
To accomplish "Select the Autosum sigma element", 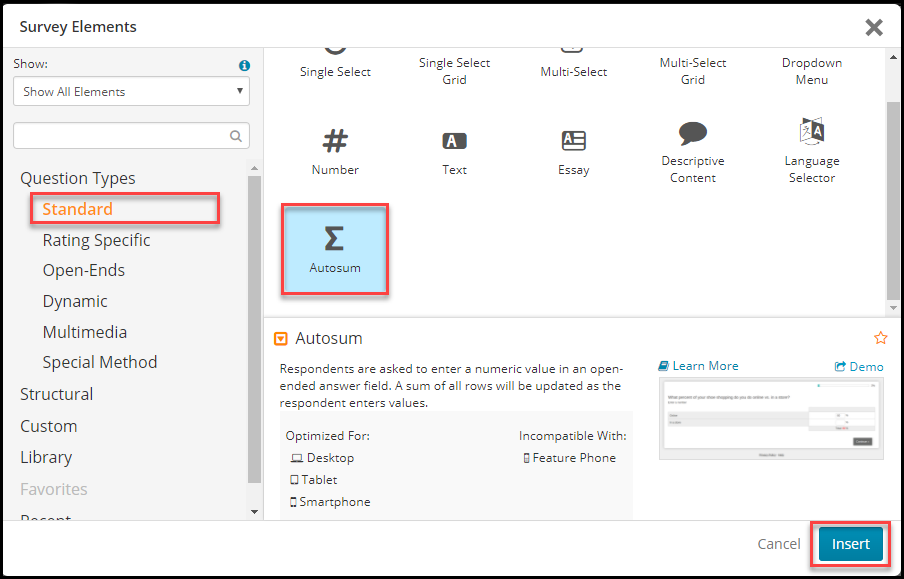I will coord(335,249).
